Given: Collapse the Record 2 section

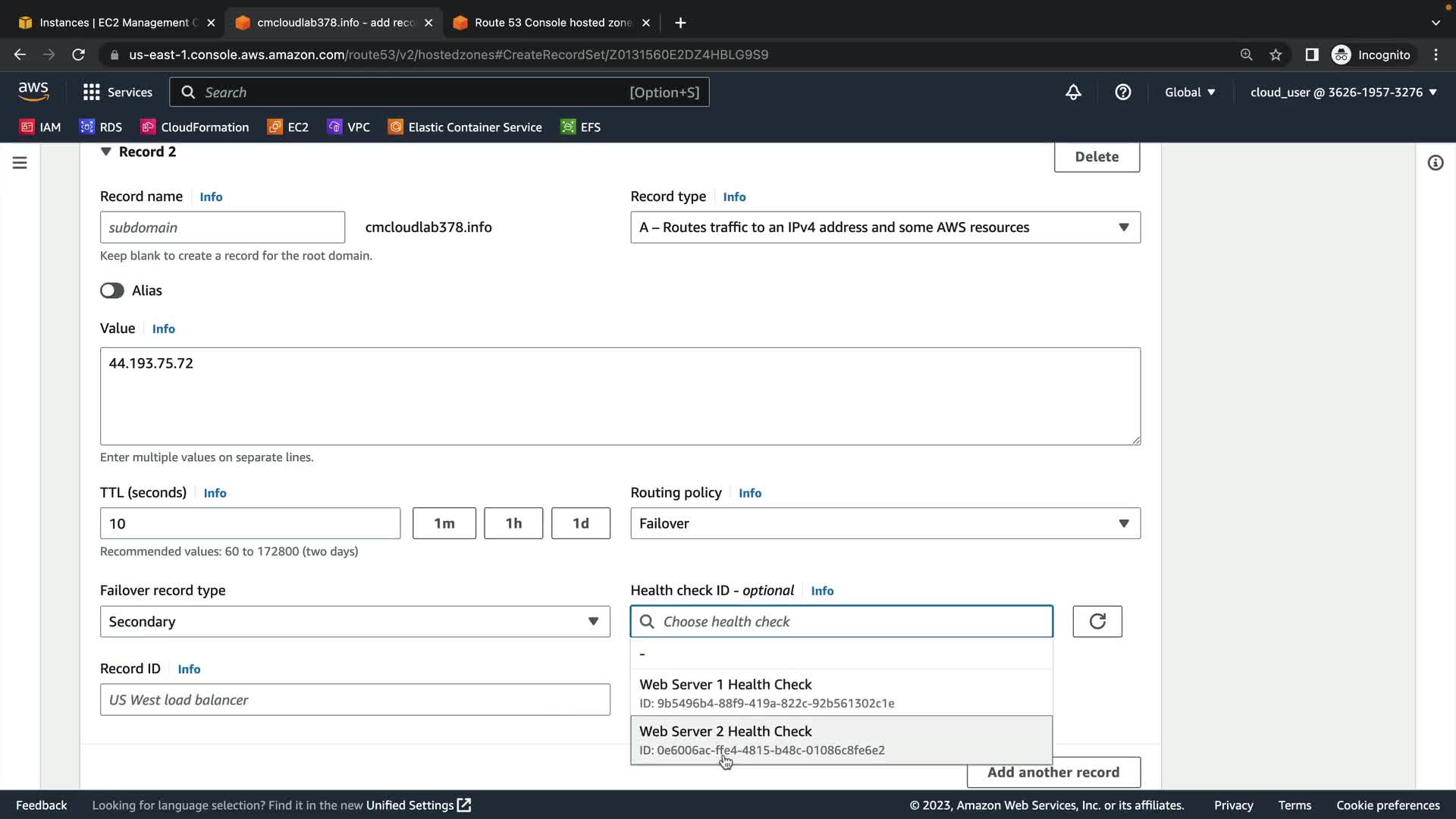Looking at the screenshot, I should point(106,152).
